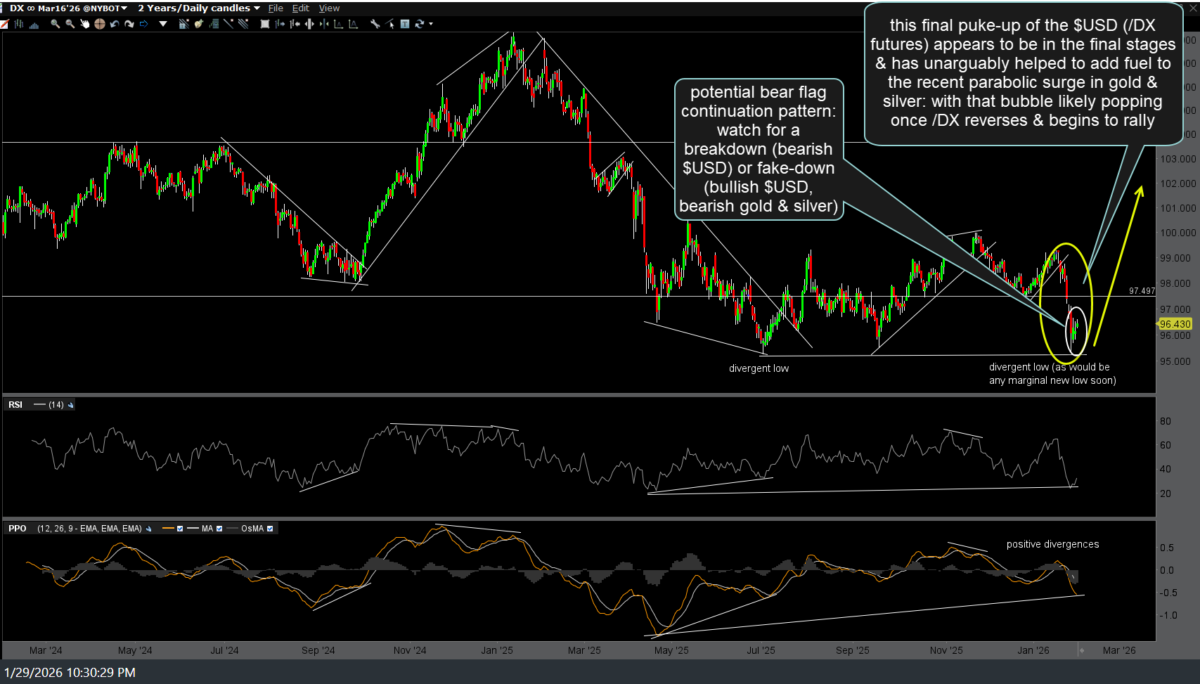1200x684 pixels.
Task: Click the RSI (14) edit arrow button
Action: [x=70, y=404]
